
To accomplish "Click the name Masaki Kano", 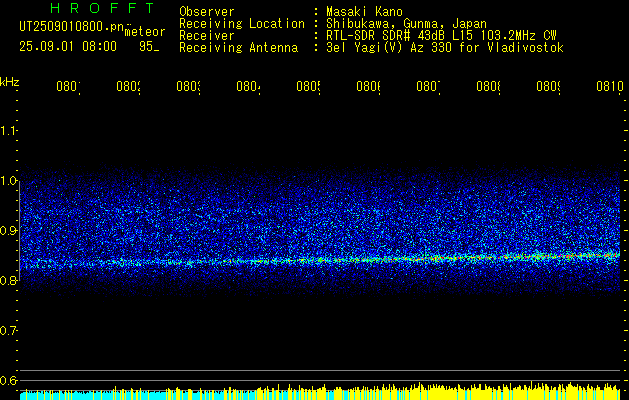I will [364, 12].
